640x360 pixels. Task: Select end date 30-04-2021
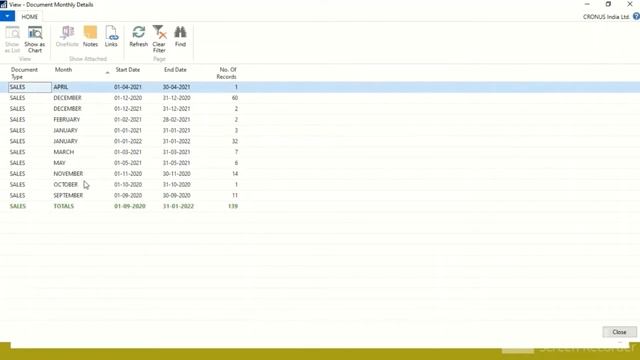176,87
